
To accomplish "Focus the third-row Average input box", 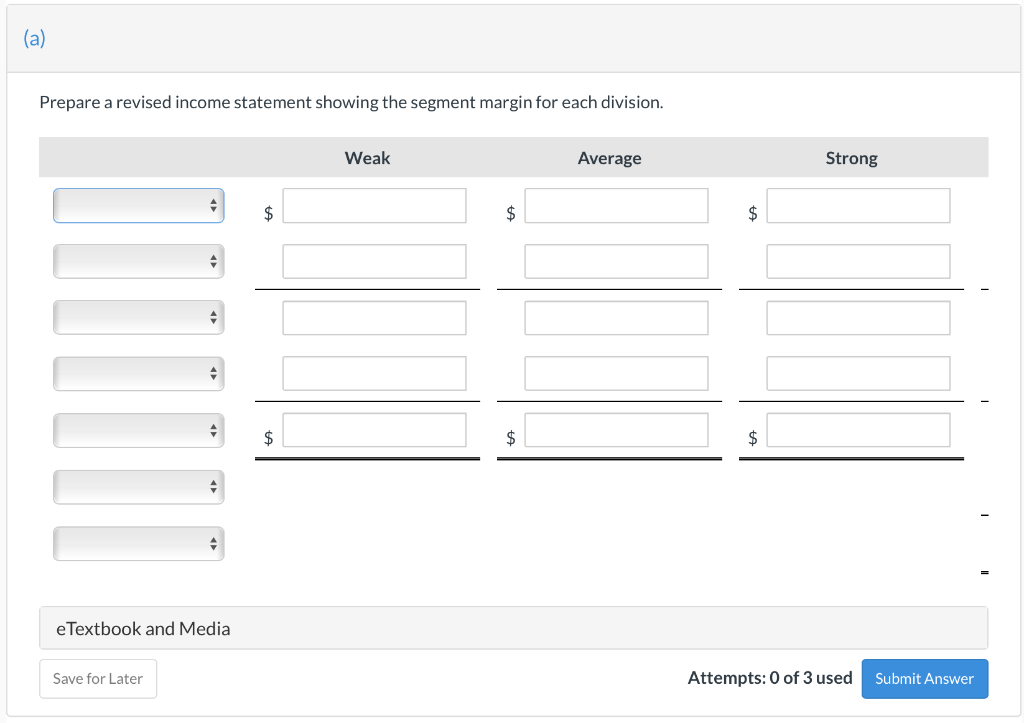I will (616, 318).
